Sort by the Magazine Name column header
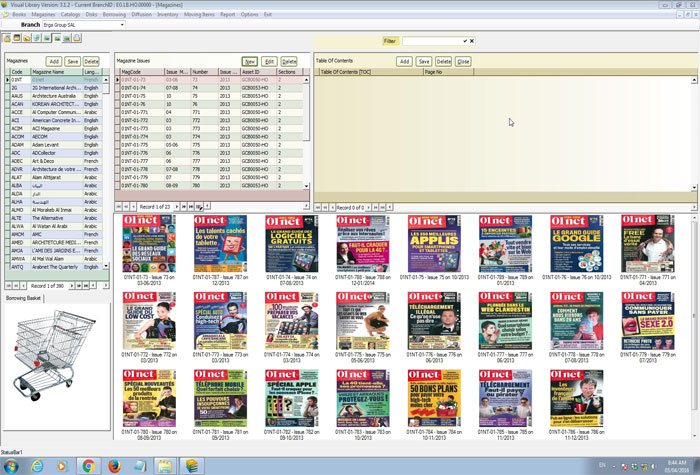 pos(56,72)
